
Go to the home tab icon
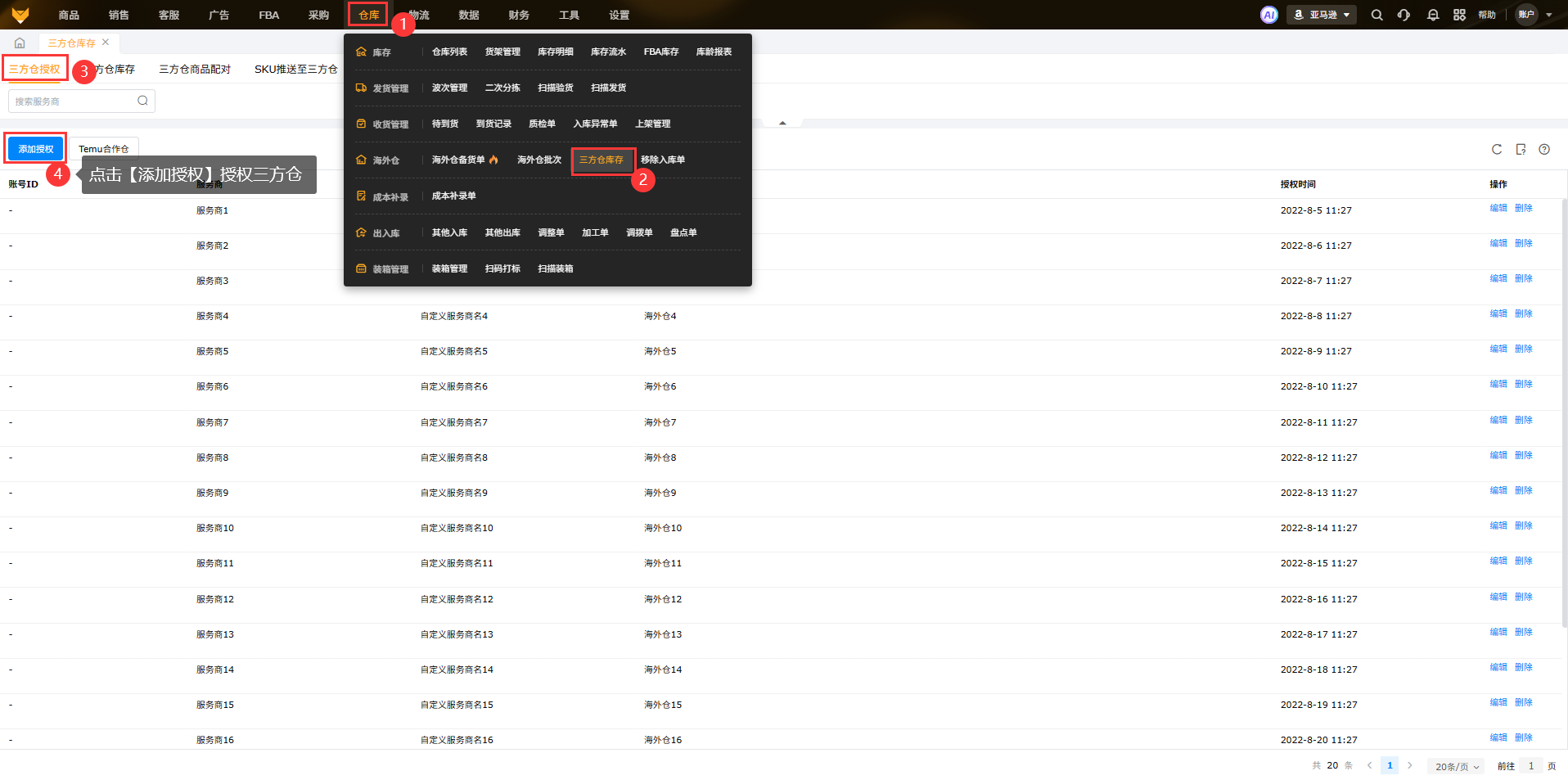20,43
